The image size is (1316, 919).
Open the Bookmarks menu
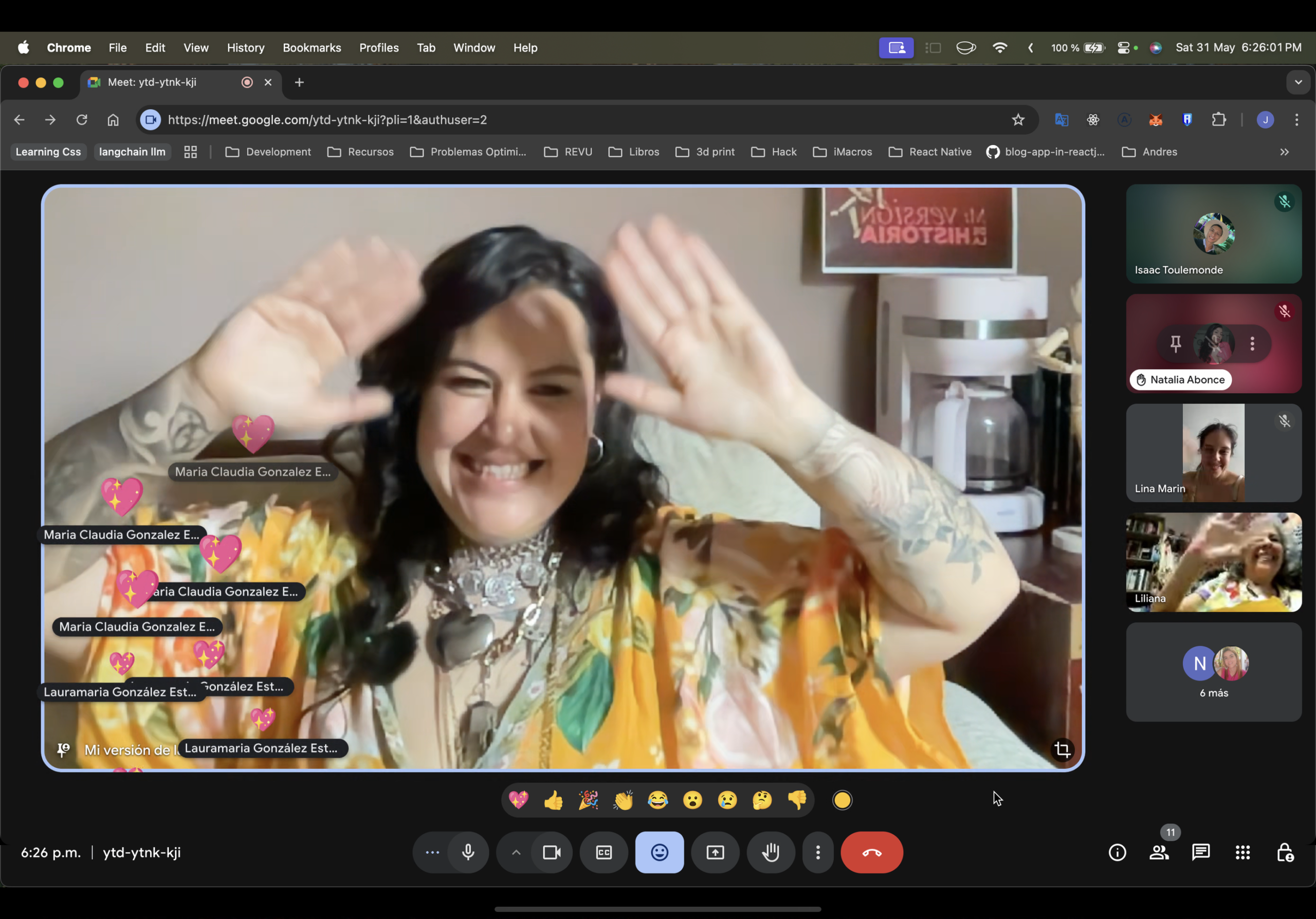311,48
